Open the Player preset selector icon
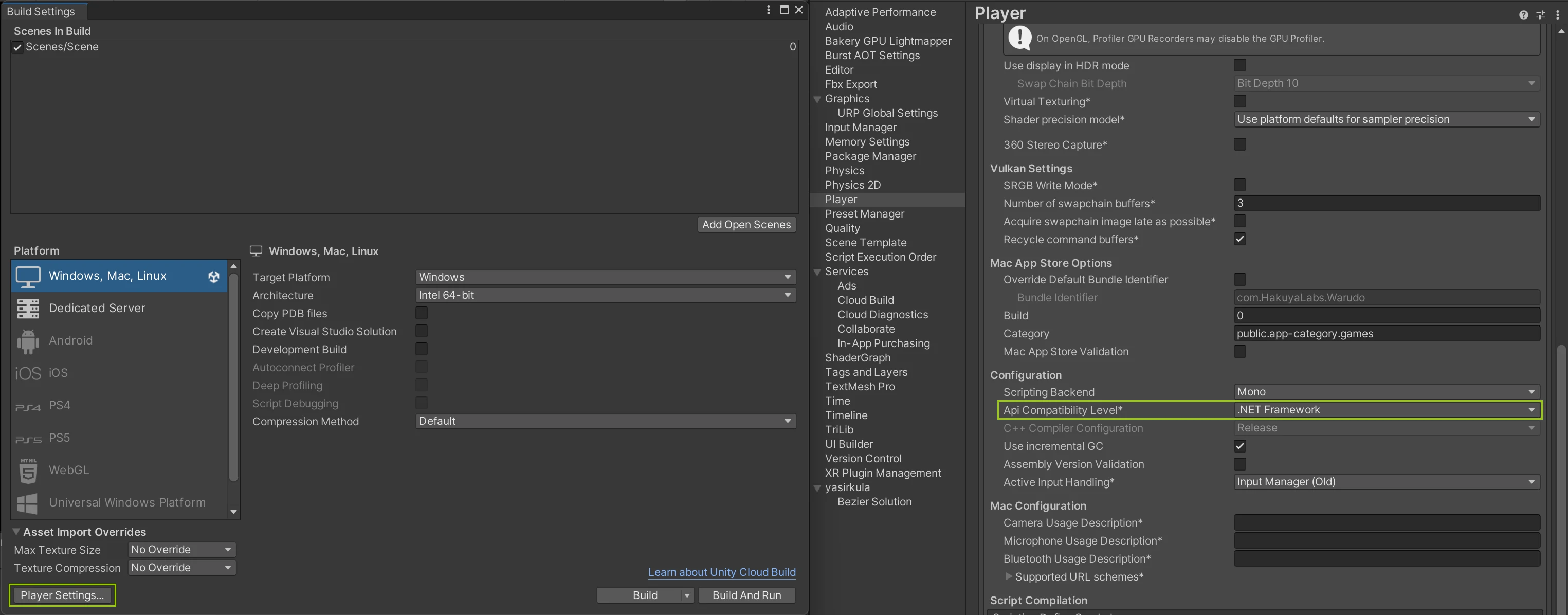The width and height of the screenshot is (1568, 615). (x=1540, y=15)
